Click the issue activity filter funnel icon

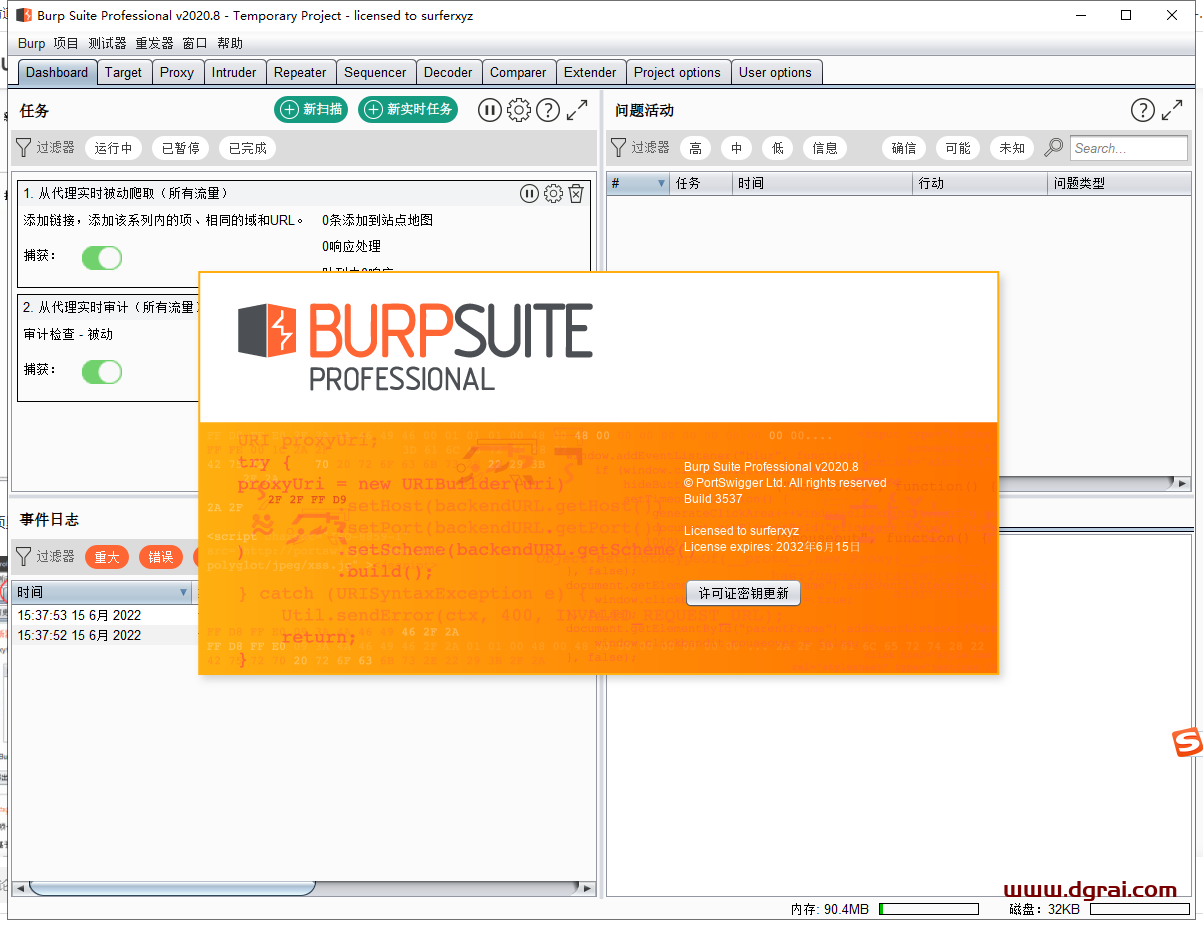[618, 148]
